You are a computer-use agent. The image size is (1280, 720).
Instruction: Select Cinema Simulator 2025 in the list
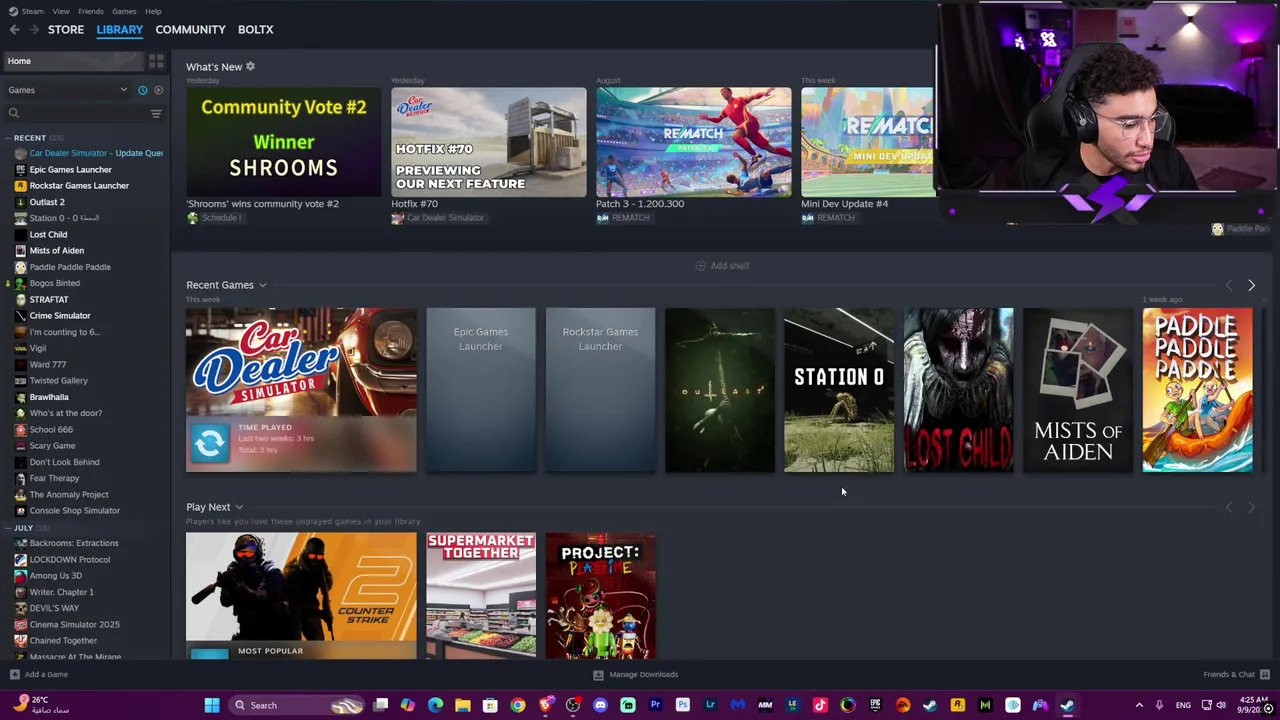tap(75, 625)
